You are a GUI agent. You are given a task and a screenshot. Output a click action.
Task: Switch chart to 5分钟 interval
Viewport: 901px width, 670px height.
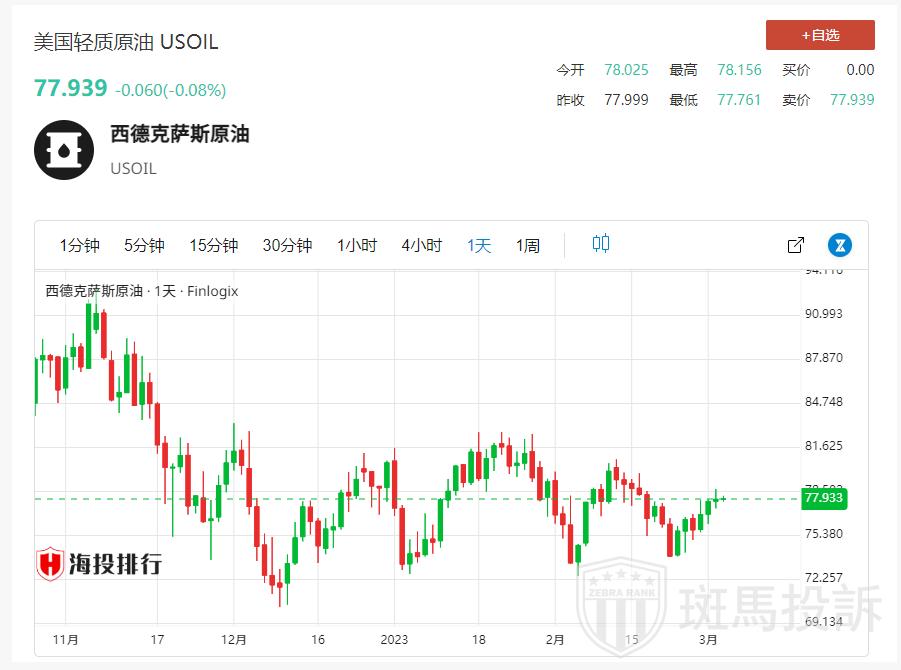click(144, 245)
